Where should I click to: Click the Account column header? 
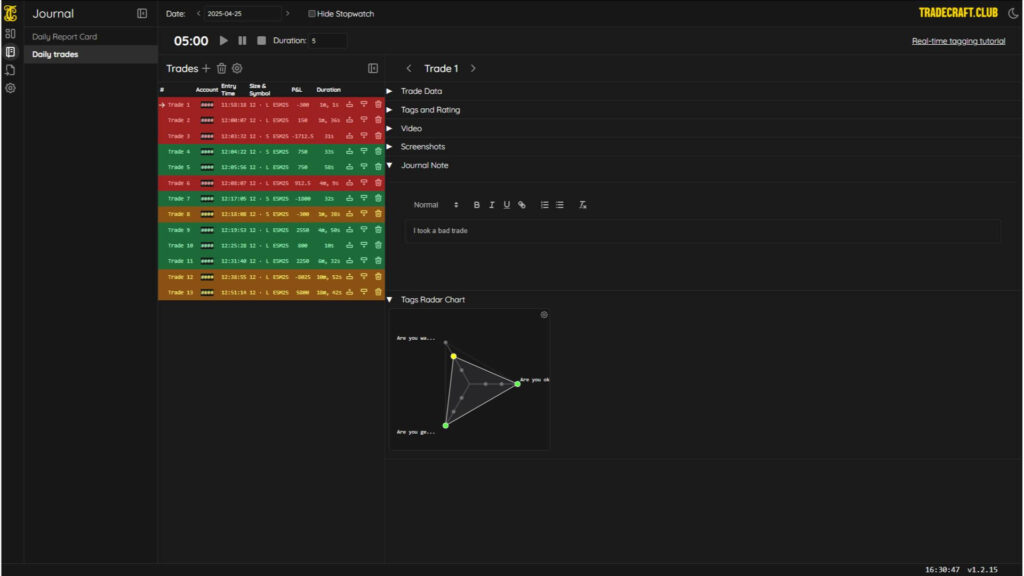coord(206,90)
